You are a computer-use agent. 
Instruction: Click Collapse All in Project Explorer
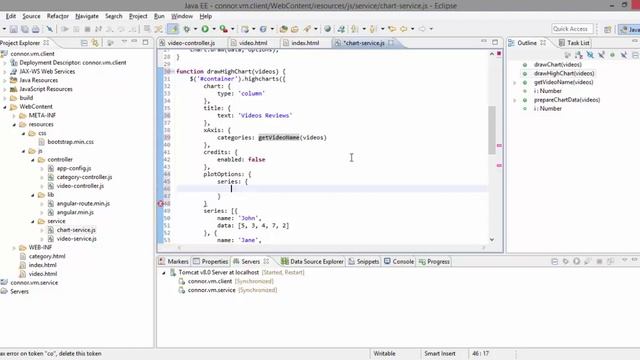point(84,43)
